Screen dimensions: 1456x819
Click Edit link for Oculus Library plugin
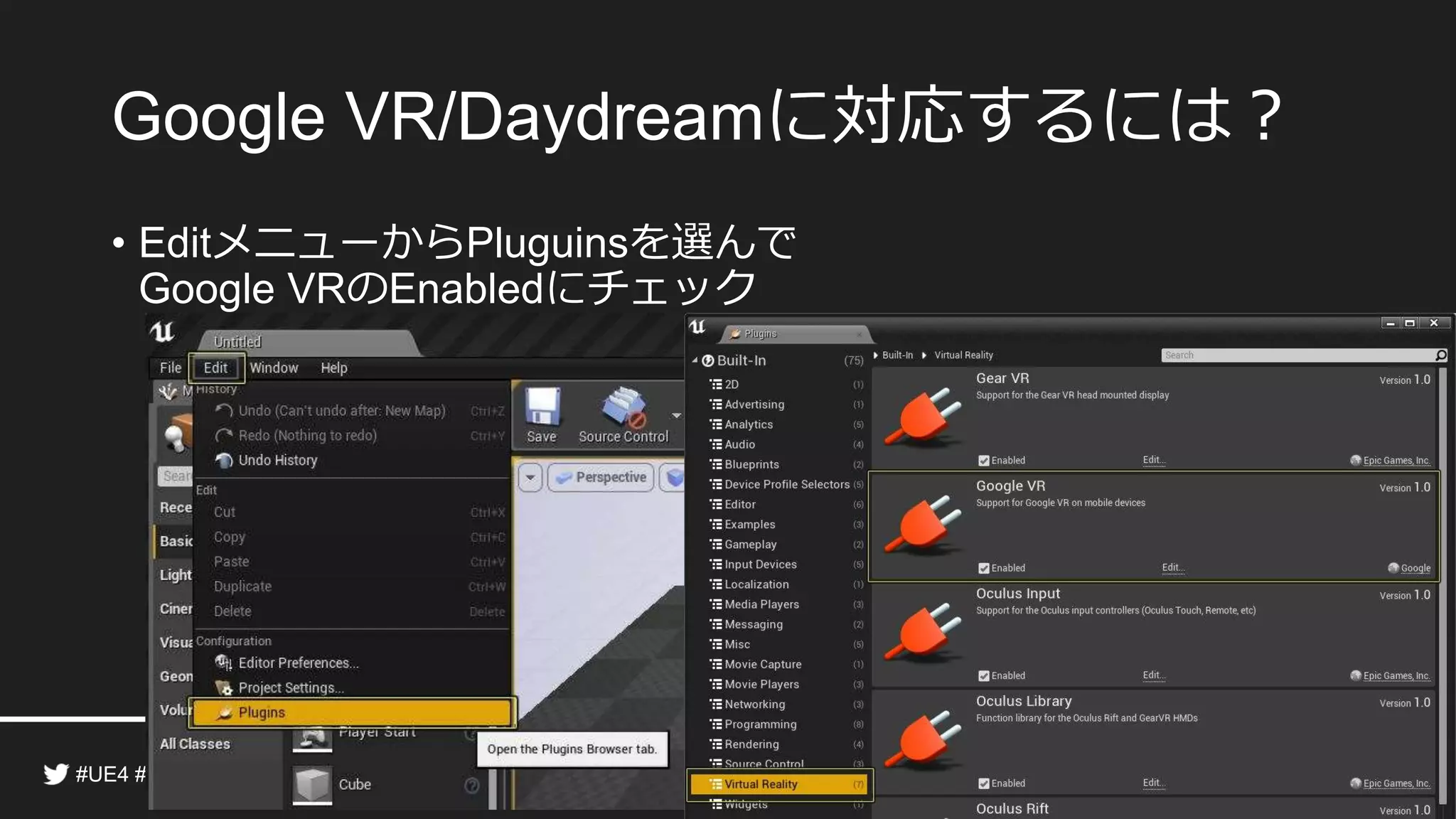(x=1154, y=783)
